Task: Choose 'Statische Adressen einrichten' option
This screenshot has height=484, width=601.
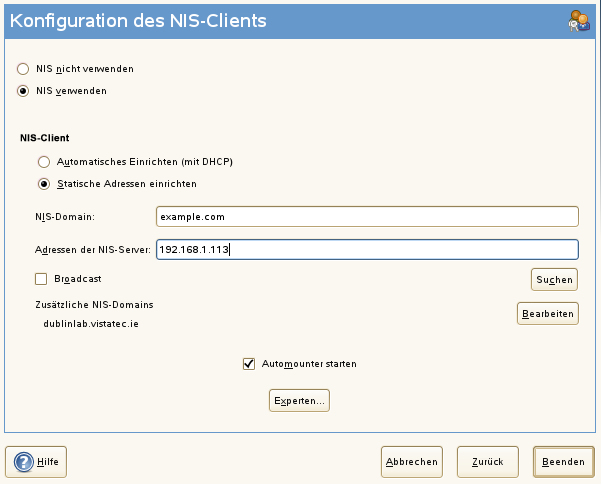Action: [x=43, y=183]
